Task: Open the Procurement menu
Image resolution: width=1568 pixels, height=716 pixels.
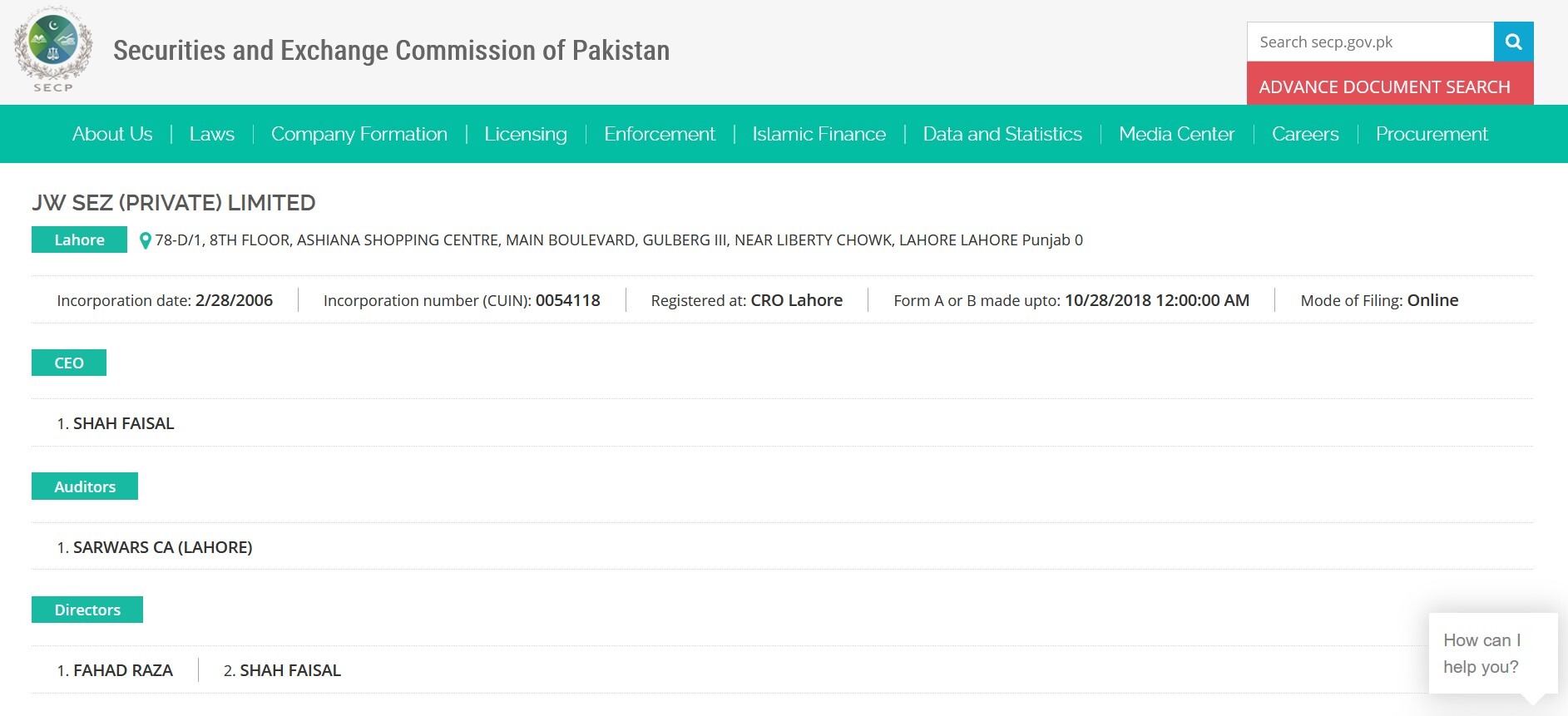Action: (x=1432, y=134)
